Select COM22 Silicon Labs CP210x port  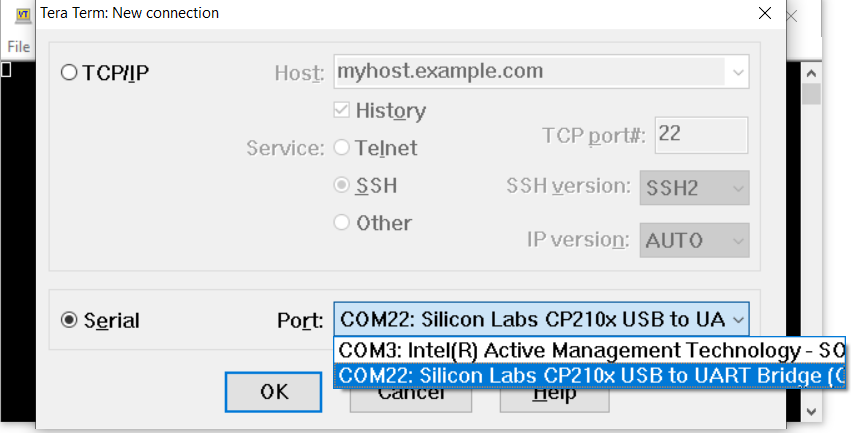click(590, 375)
